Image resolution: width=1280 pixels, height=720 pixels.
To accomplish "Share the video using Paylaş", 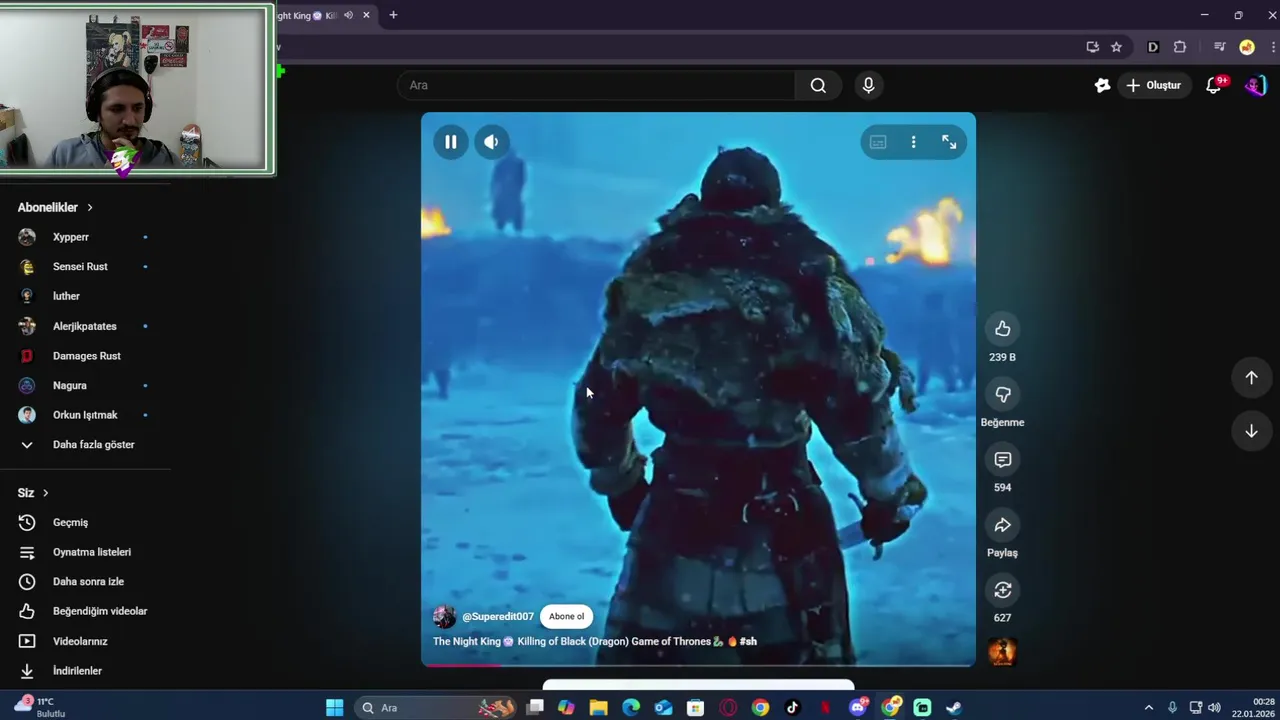I will (x=1002, y=525).
